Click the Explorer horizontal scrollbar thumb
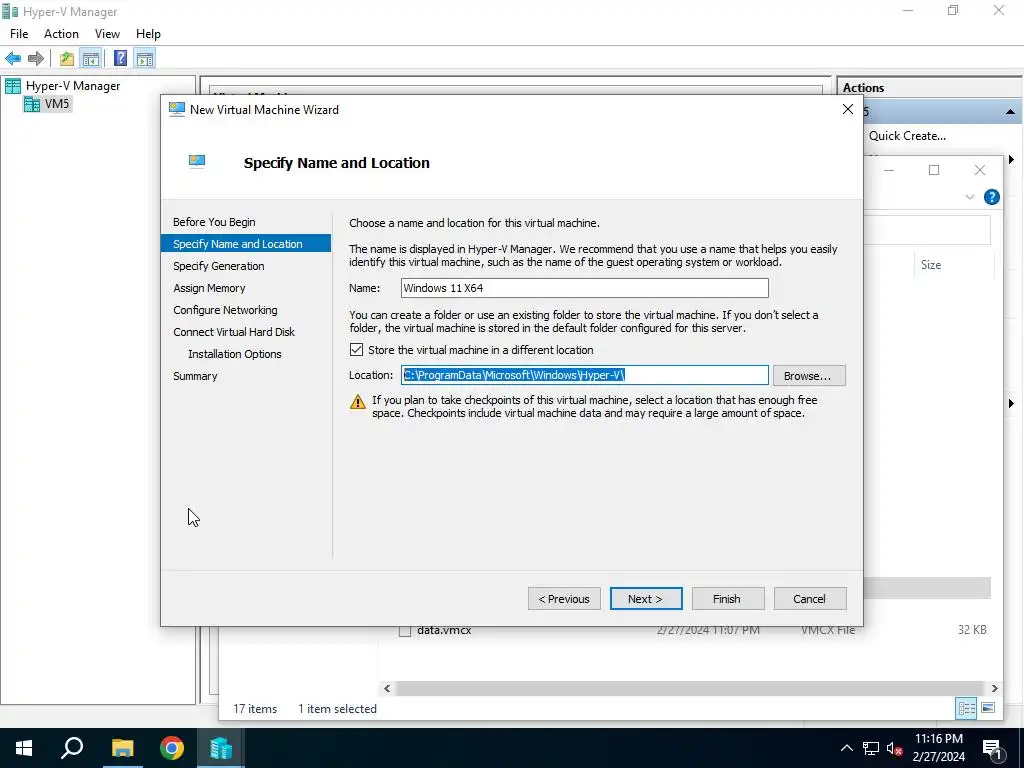This screenshot has width=1024, height=768. tap(689, 688)
